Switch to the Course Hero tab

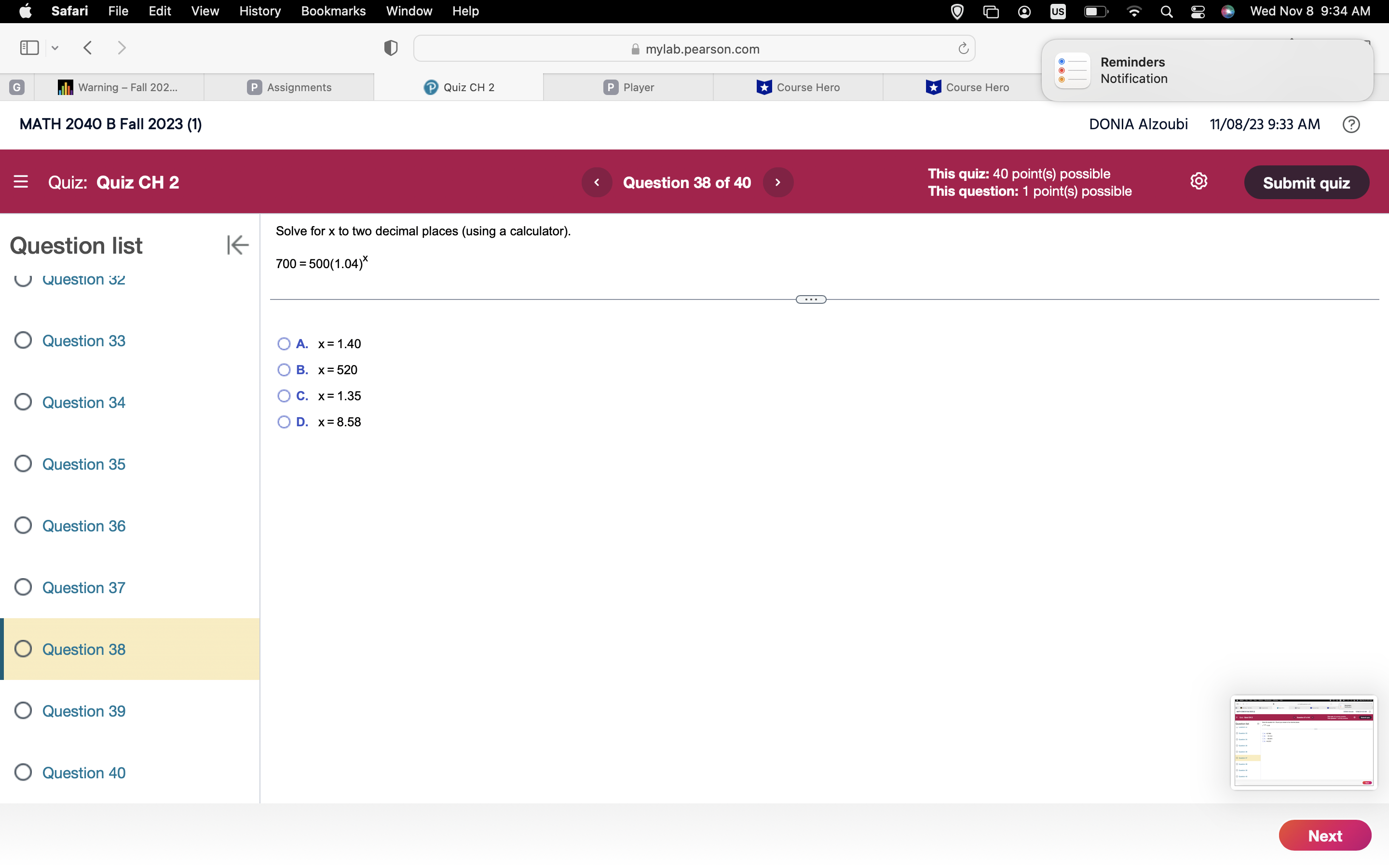pos(798,87)
